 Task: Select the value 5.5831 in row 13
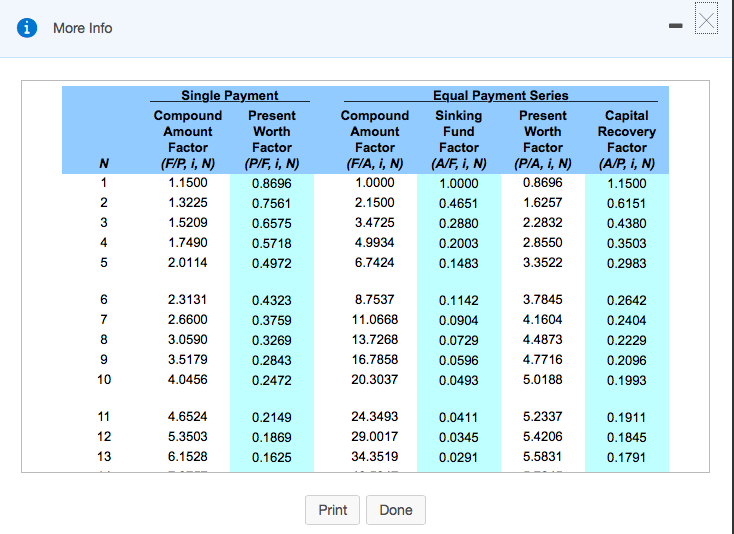542,456
